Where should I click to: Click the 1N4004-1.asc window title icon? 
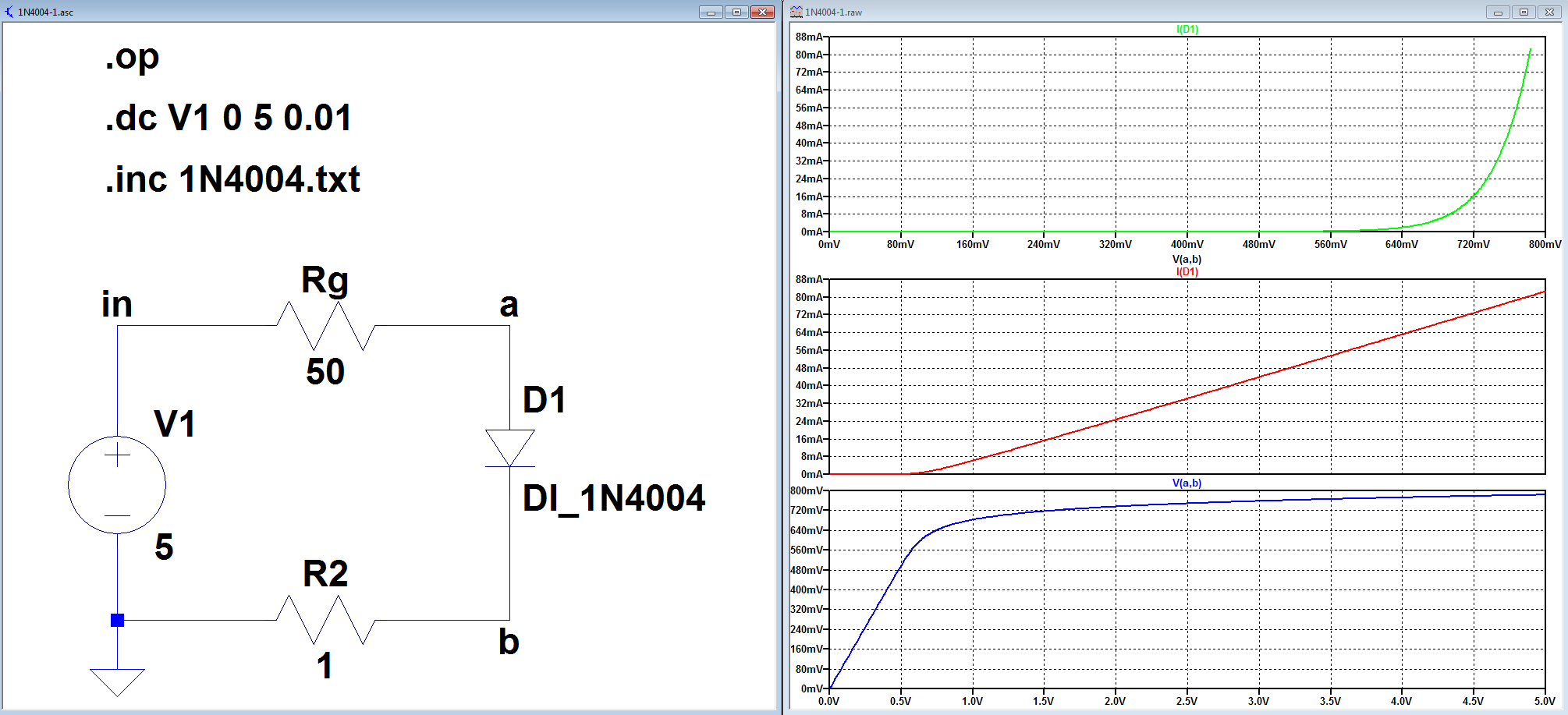click(9, 12)
